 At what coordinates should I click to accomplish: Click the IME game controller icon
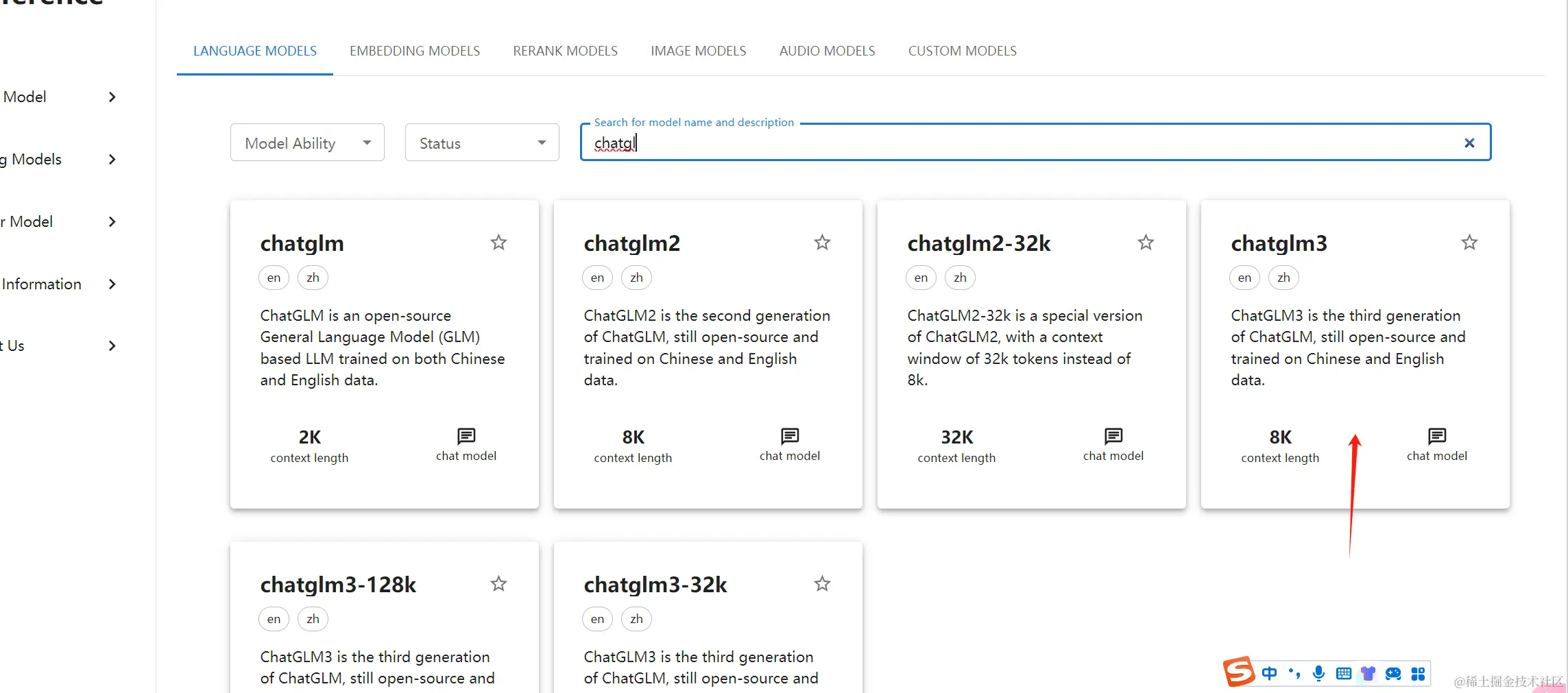[x=1393, y=674]
